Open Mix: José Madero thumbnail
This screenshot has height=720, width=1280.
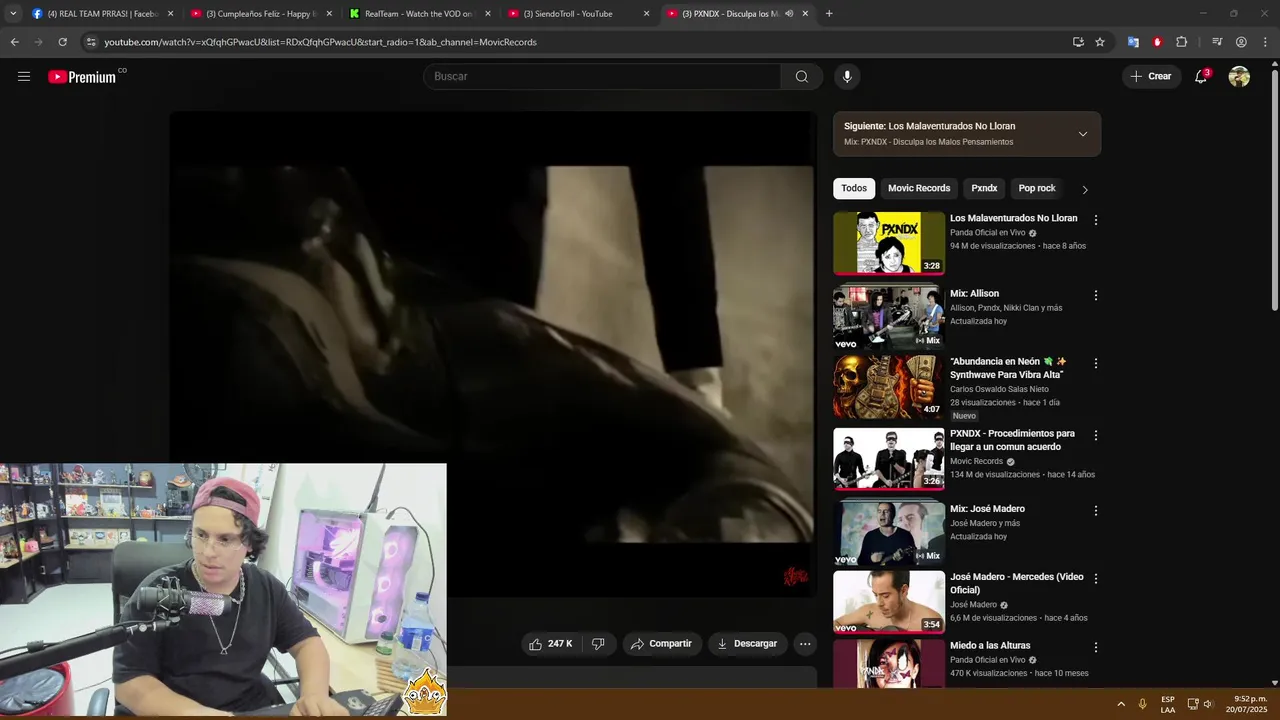pos(889,533)
